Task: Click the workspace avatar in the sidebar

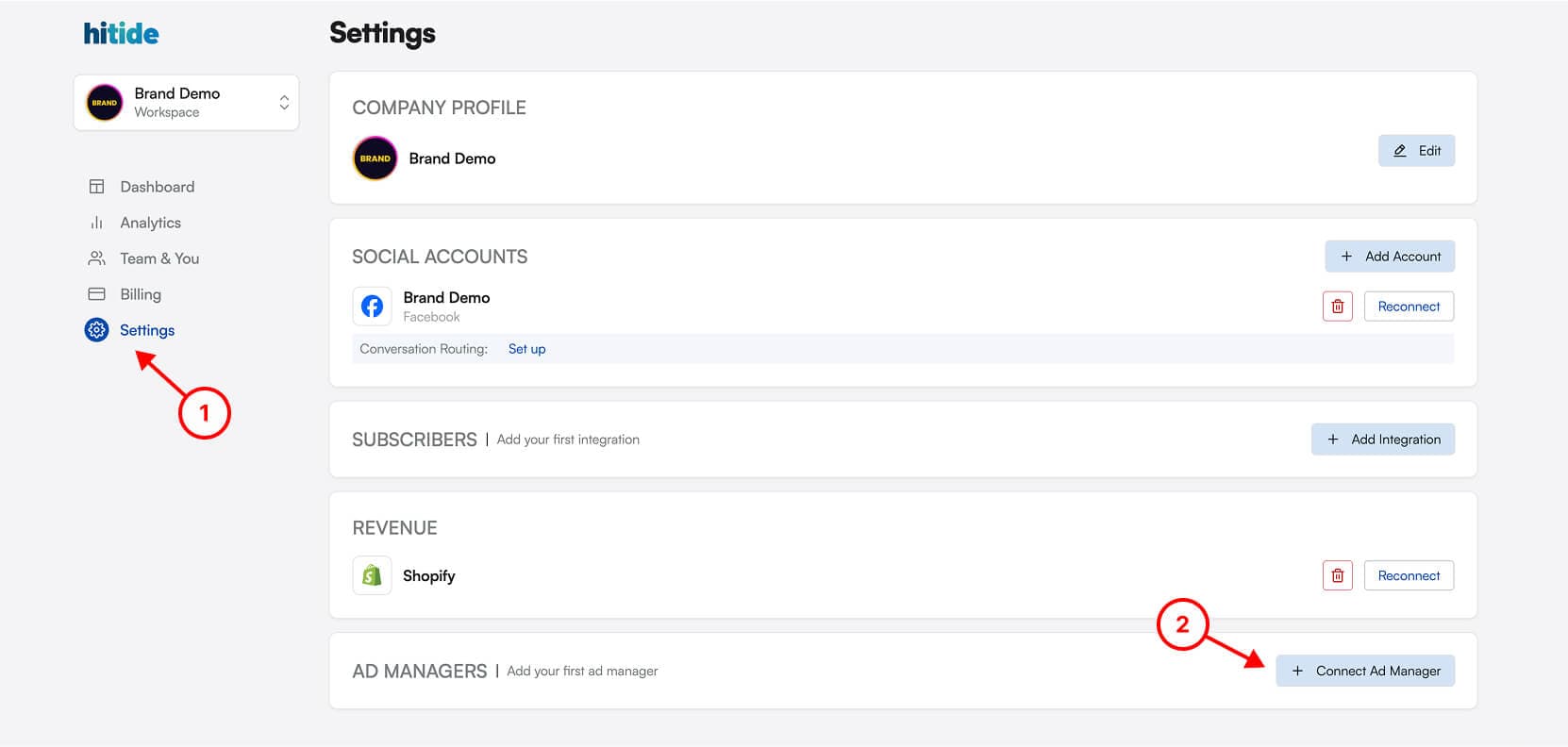Action: pos(105,103)
